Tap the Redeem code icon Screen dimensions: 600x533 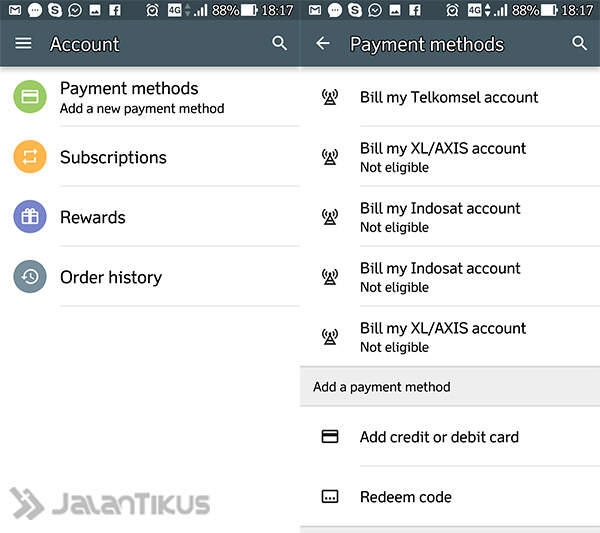329,497
